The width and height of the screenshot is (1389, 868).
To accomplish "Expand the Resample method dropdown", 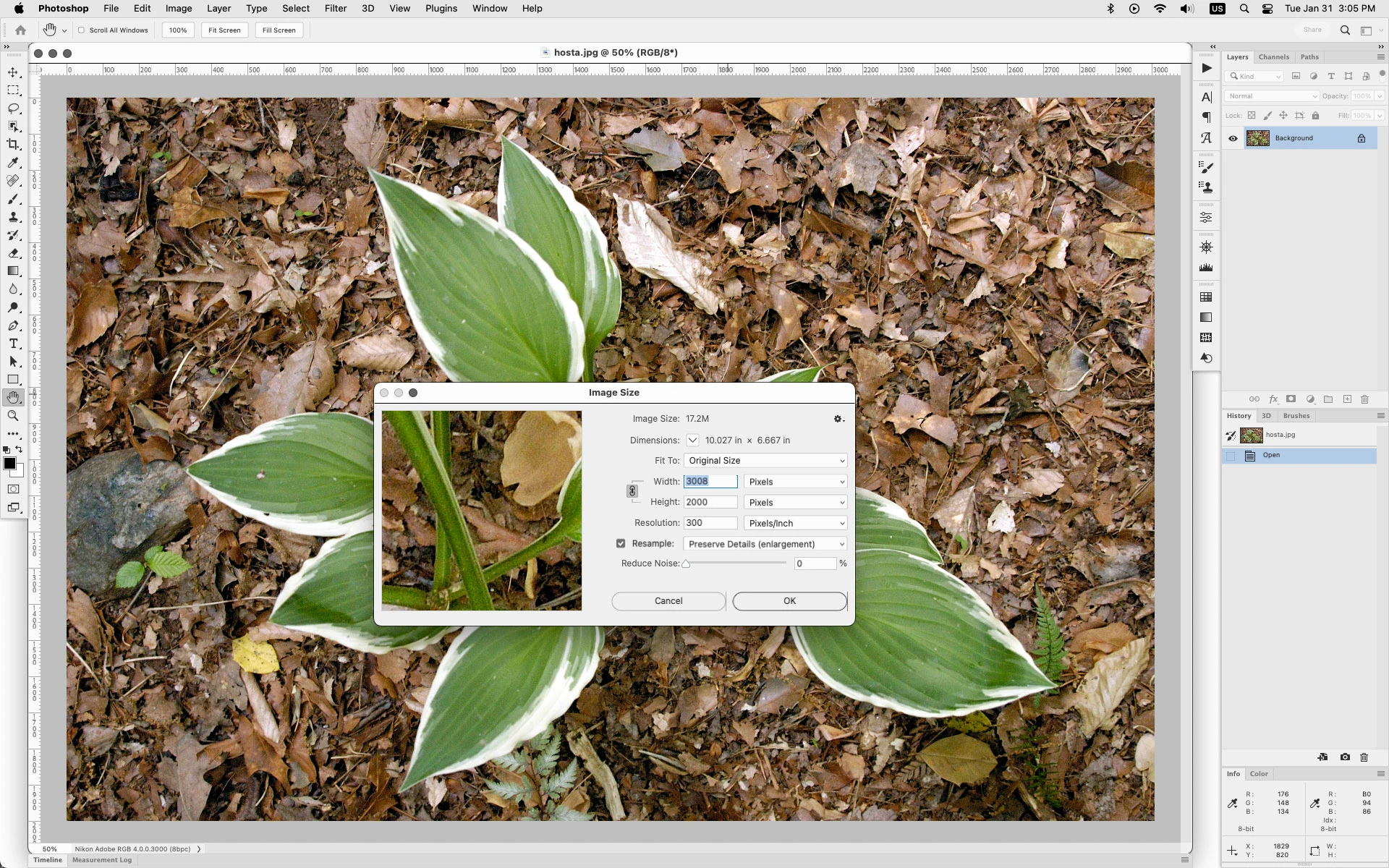I will 765,544.
